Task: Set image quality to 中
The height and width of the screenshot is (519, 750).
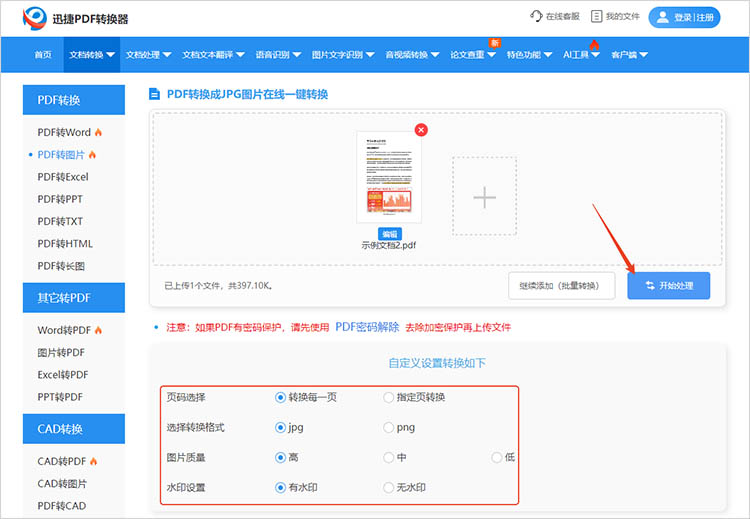Action: click(x=388, y=457)
